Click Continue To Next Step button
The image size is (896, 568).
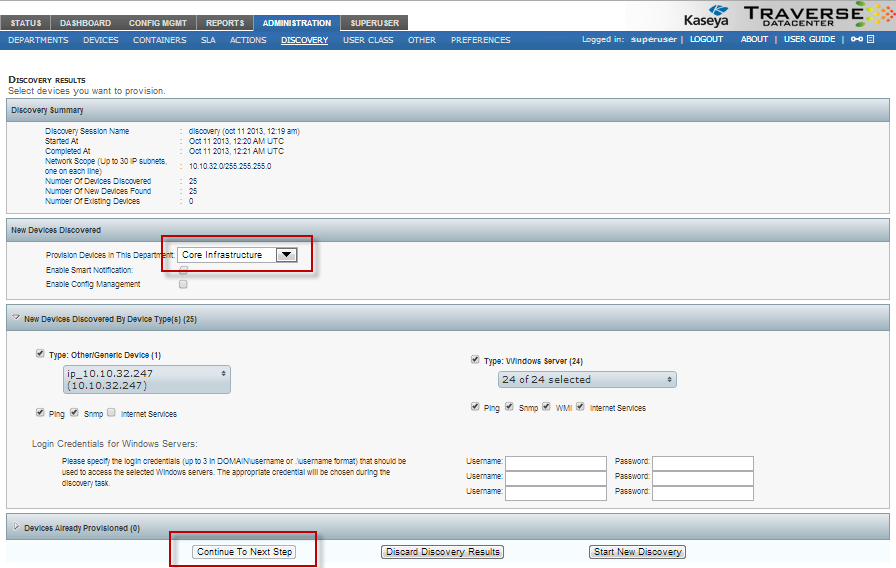click(x=245, y=552)
